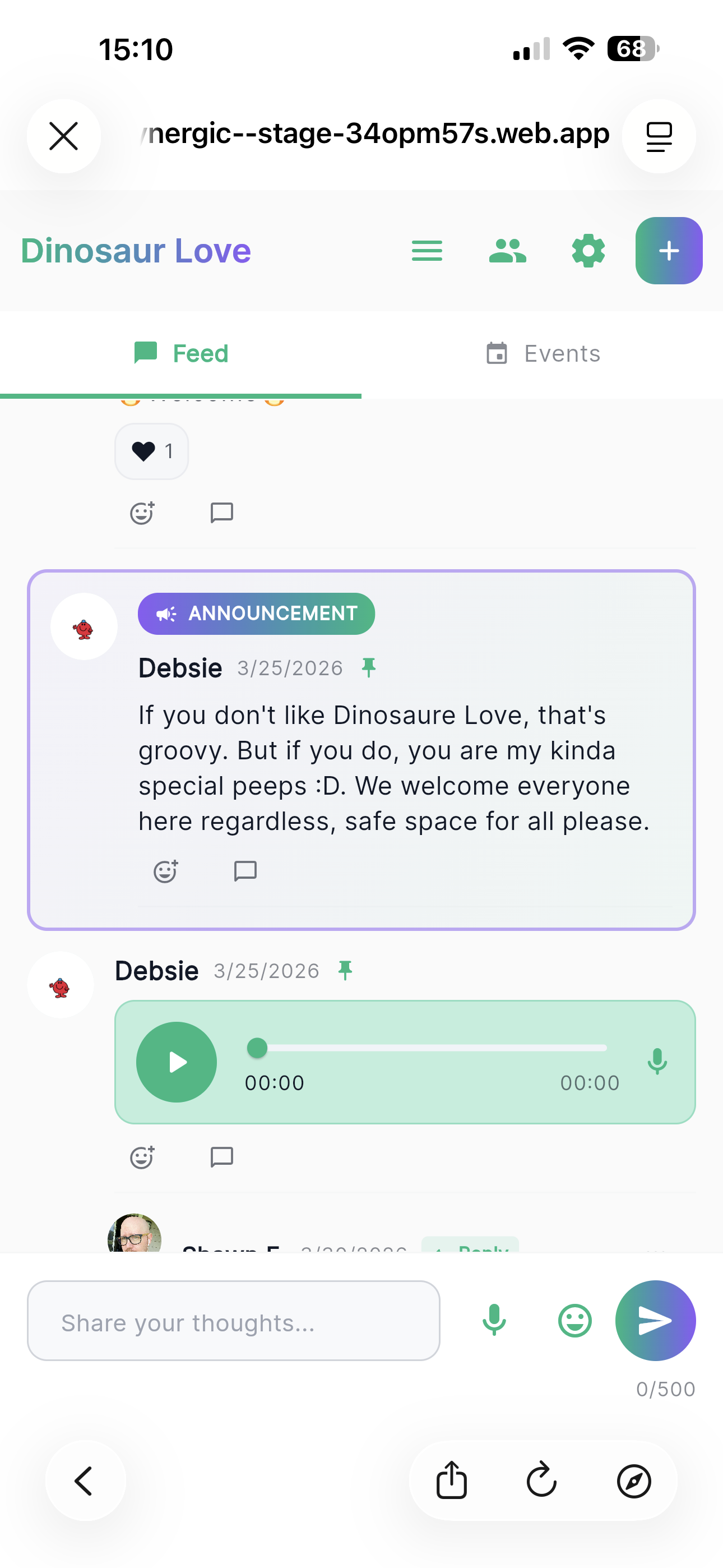Unpin Debsie's voice message post

(x=345, y=970)
